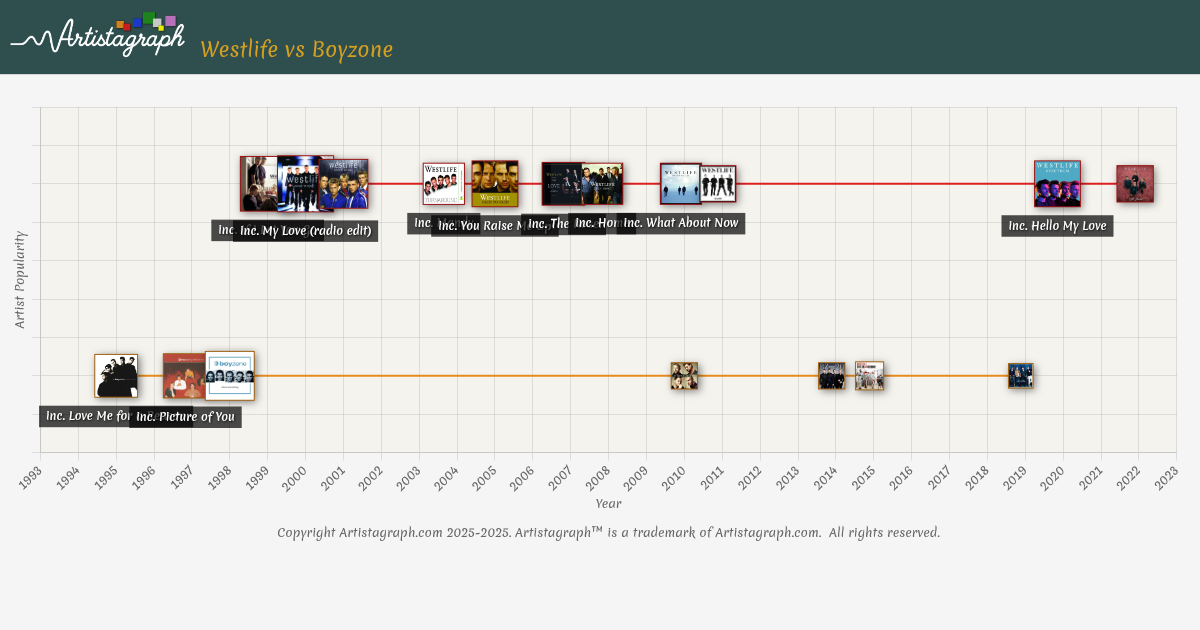Click the 'Inc. What About Now' label
The width and height of the screenshot is (1200, 630).
[x=681, y=223]
